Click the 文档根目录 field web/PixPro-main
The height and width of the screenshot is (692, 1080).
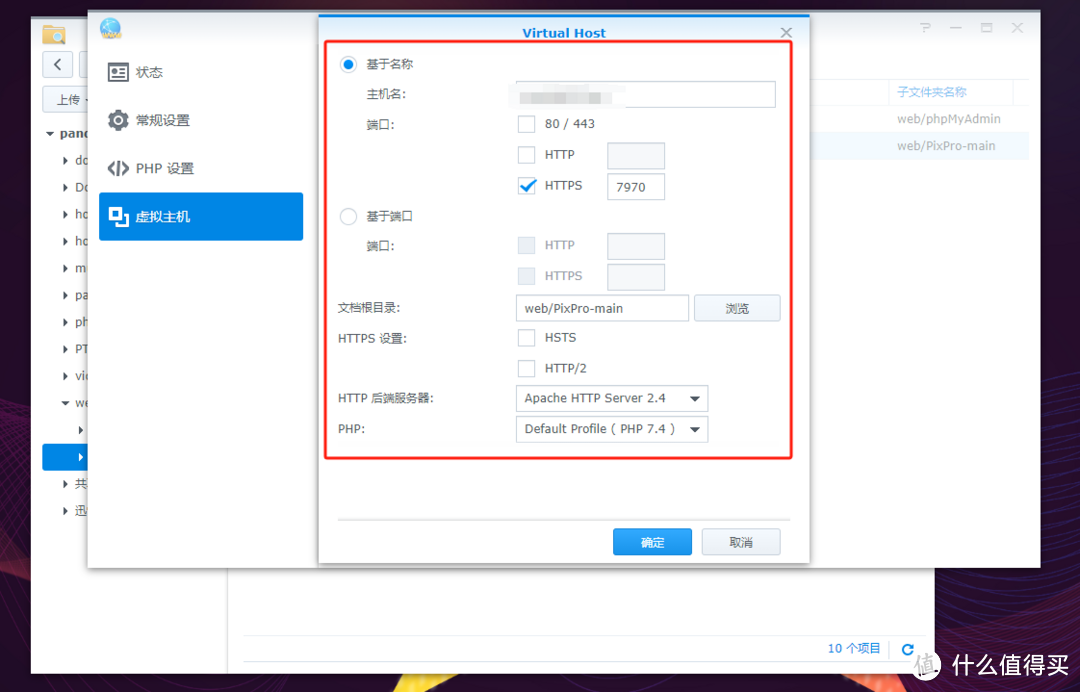[602, 308]
